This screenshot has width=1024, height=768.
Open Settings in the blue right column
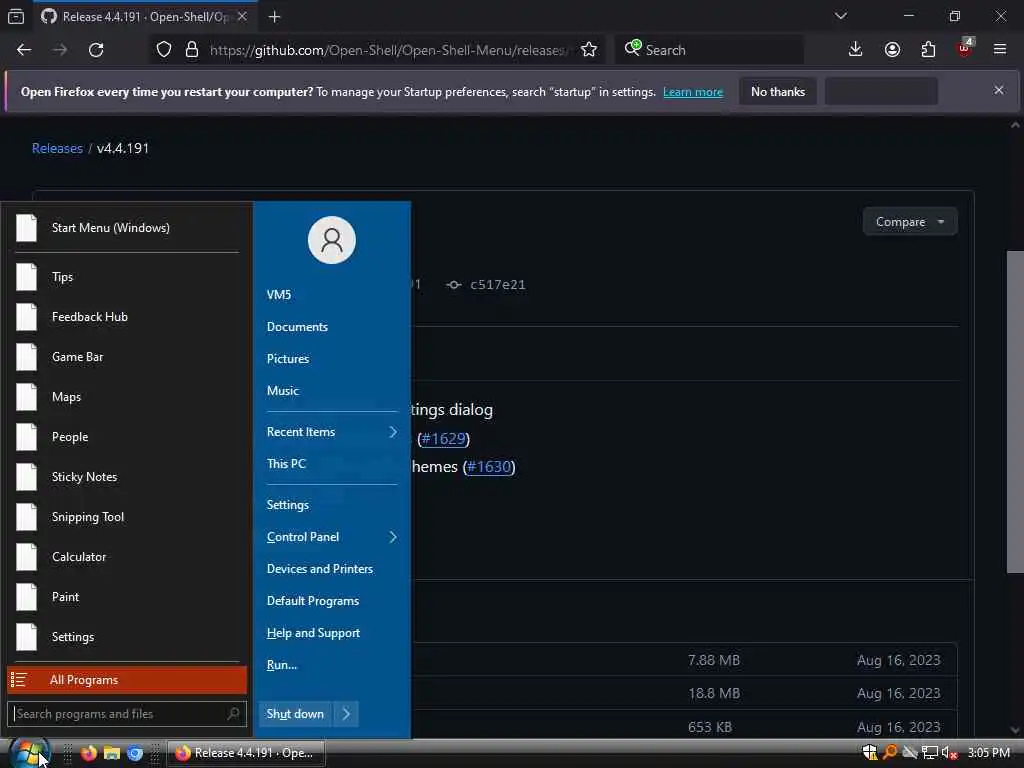[x=332, y=505]
